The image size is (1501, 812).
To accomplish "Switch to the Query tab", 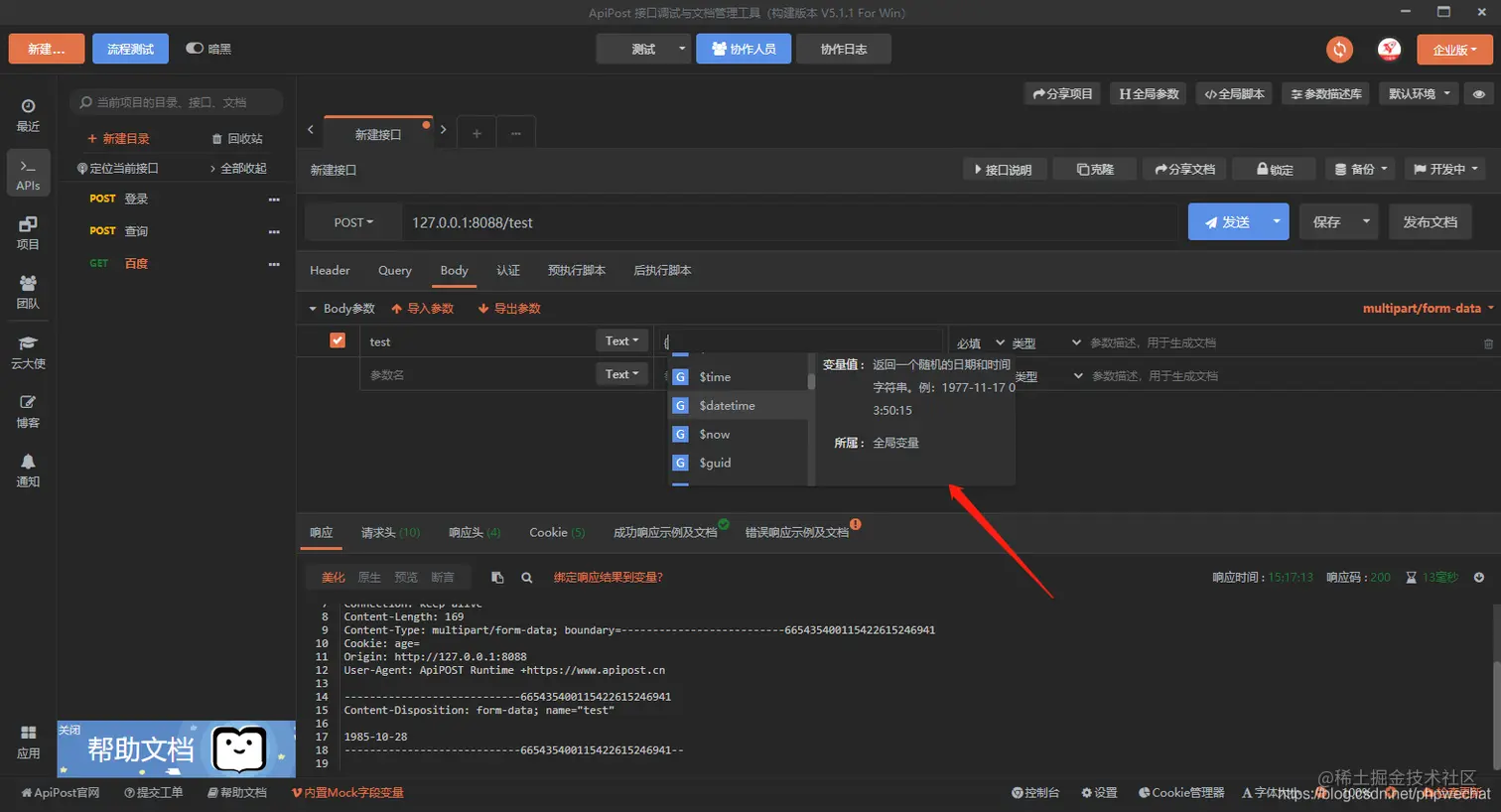I will click(x=394, y=270).
